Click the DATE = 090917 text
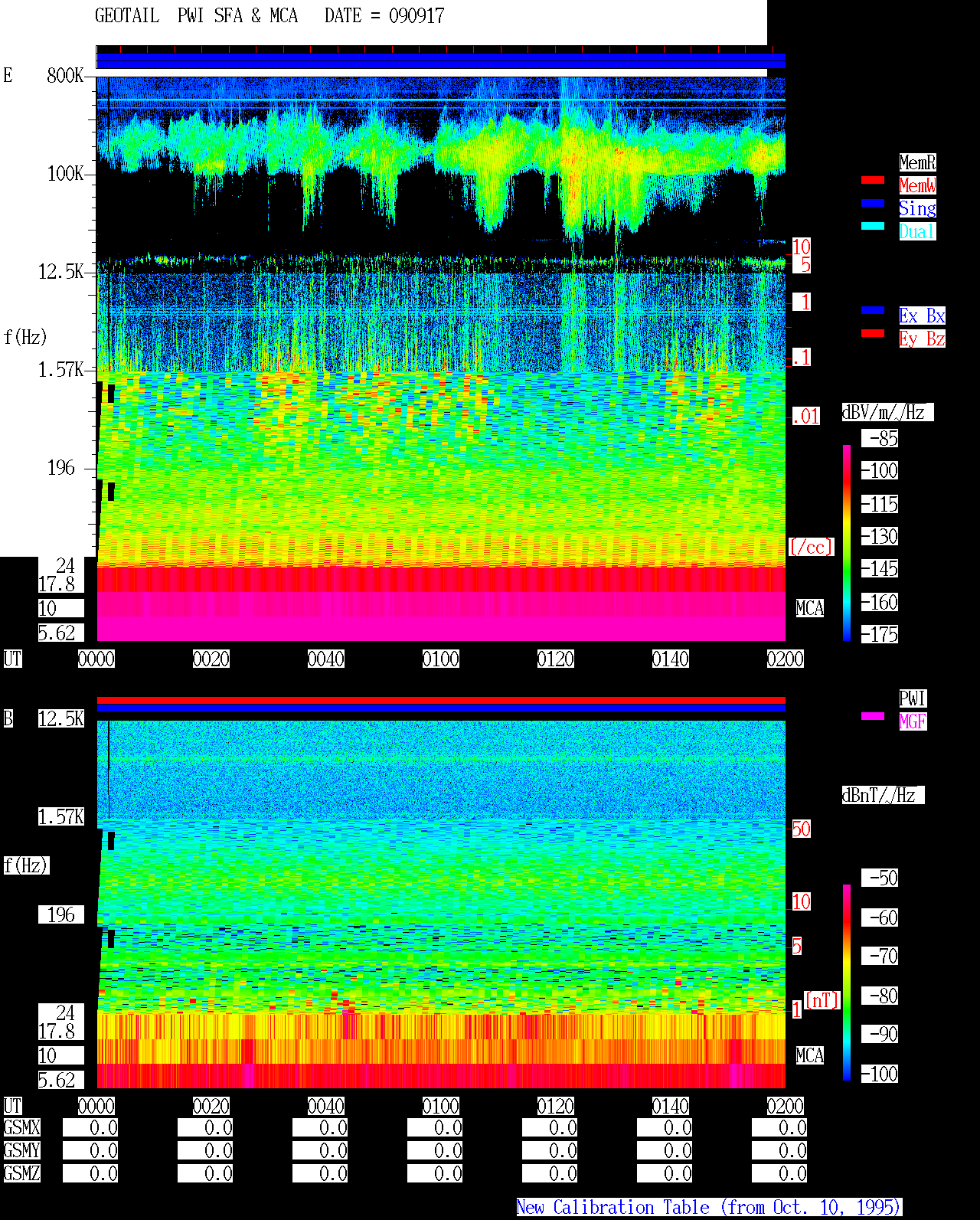The width and height of the screenshot is (980, 1220). [x=384, y=16]
